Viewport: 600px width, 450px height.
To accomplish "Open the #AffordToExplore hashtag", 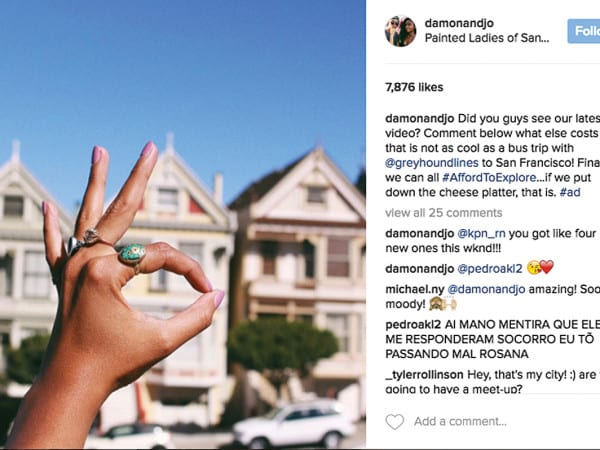I will point(489,178).
